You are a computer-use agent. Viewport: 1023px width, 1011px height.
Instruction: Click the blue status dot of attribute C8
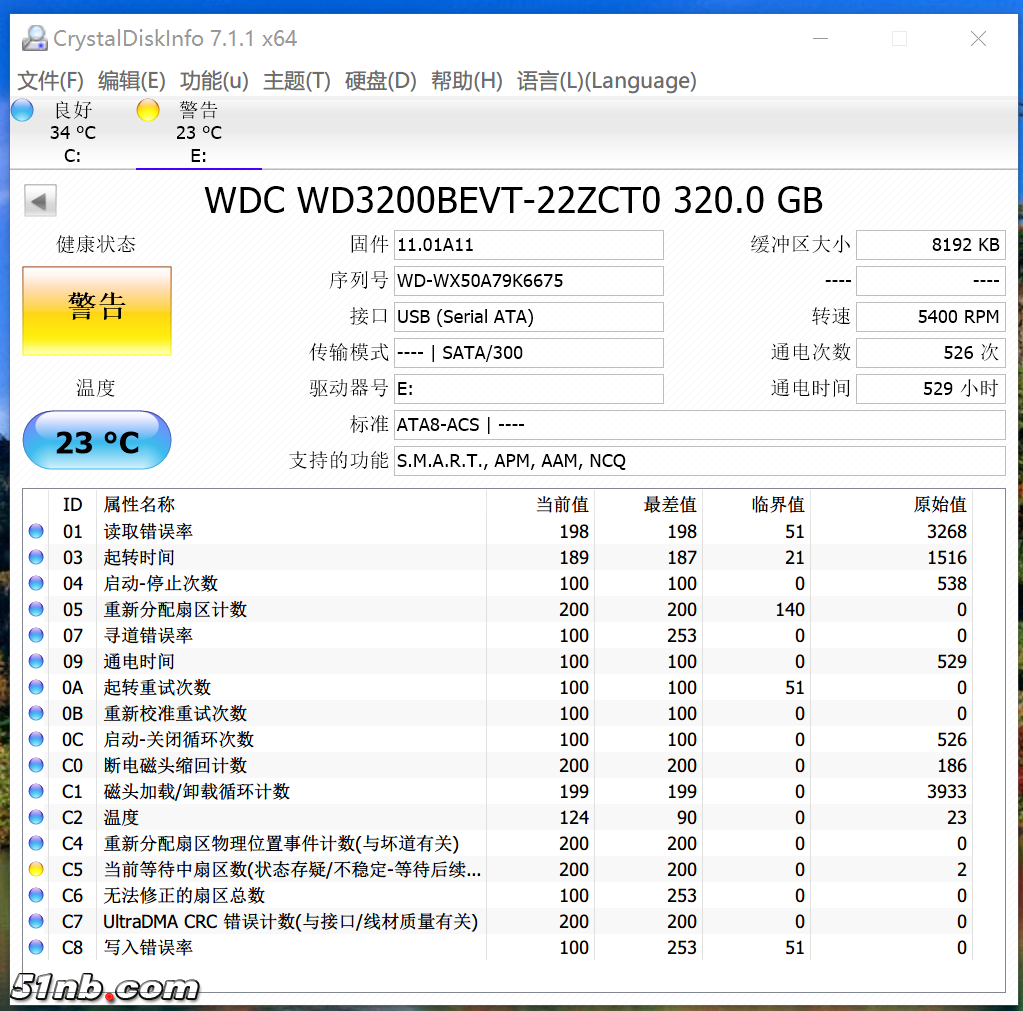click(36, 948)
